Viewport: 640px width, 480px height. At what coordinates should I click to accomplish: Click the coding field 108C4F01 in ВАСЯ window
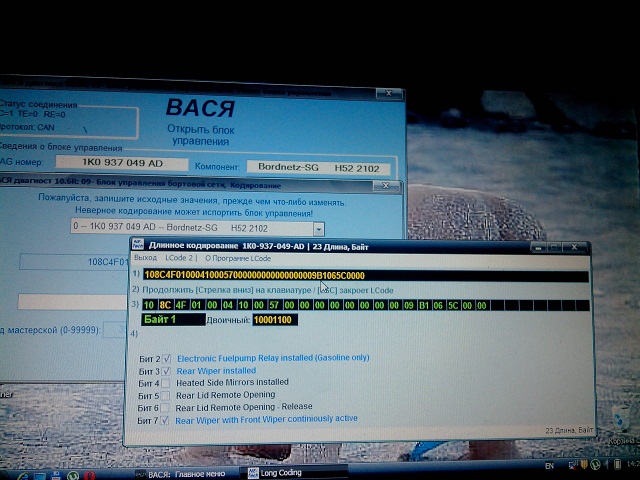[x=74, y=262]
